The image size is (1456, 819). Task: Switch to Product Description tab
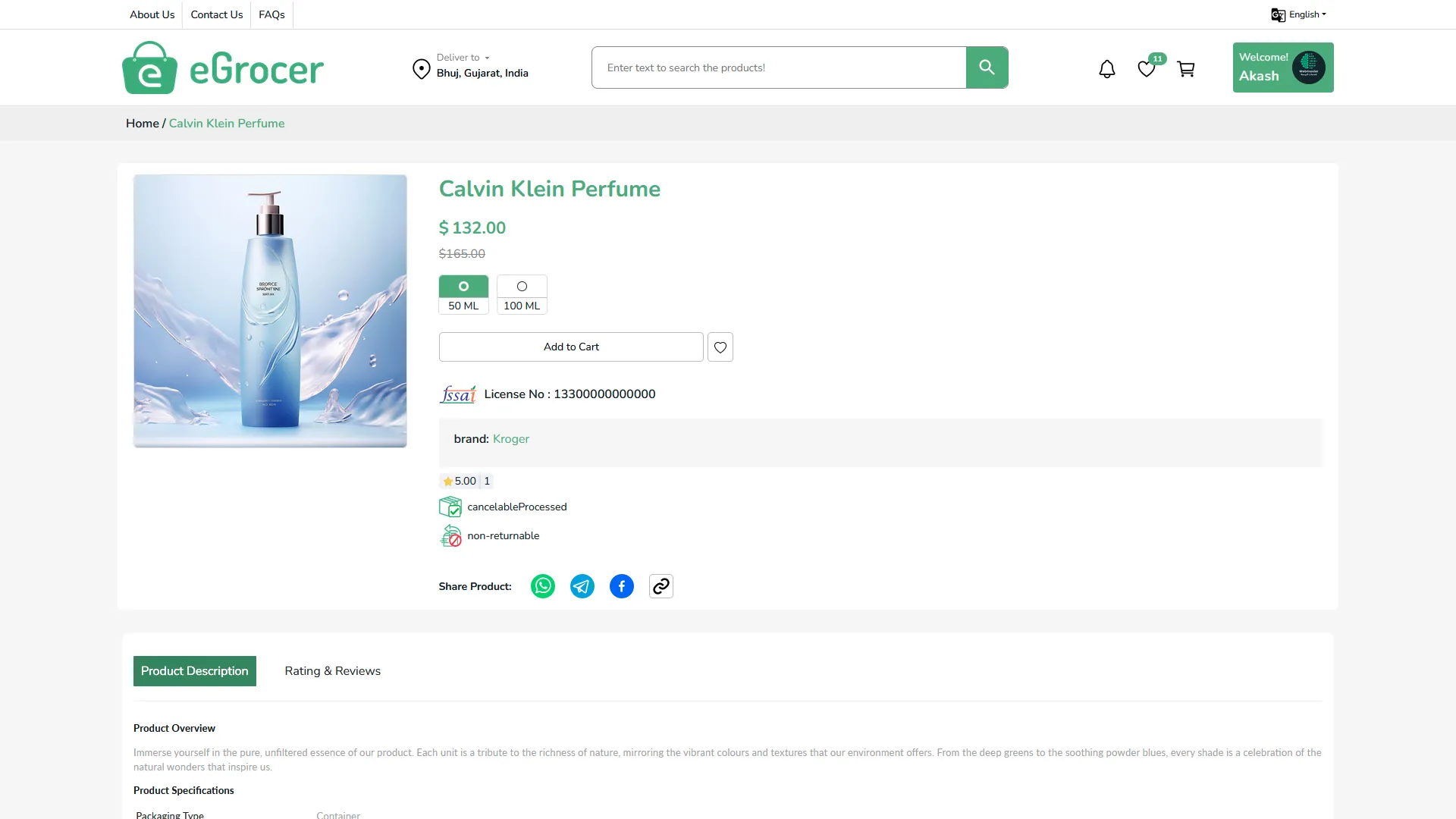[195, 671]
